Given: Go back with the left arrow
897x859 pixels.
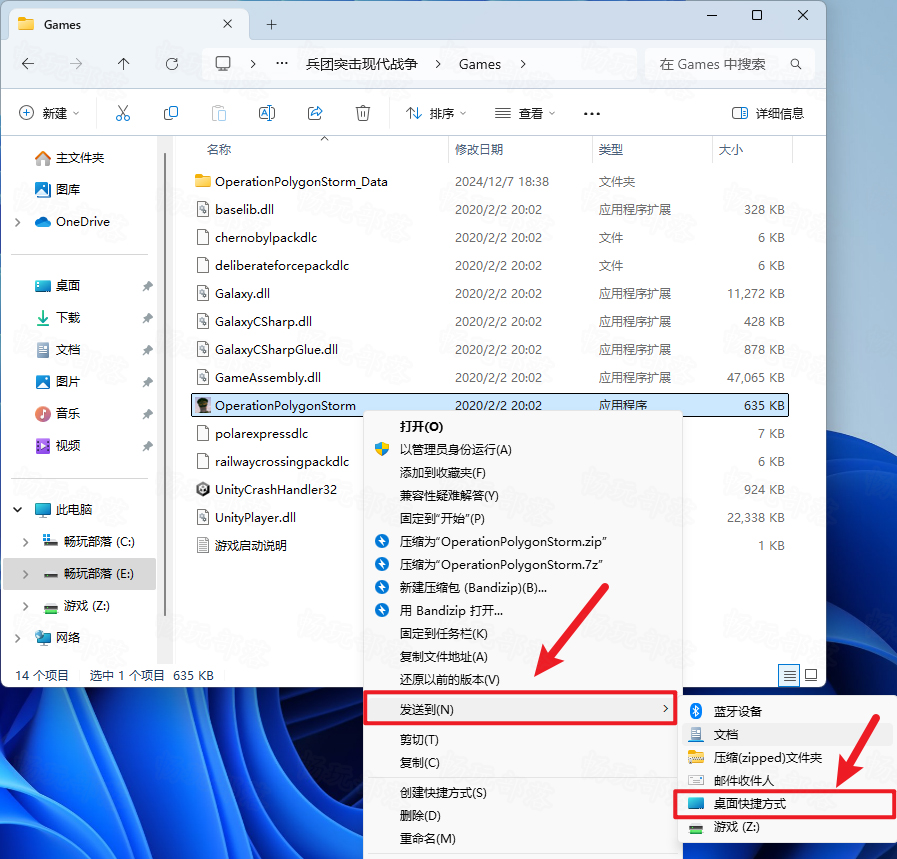Looking at the screenshot, I should (27, 64).
